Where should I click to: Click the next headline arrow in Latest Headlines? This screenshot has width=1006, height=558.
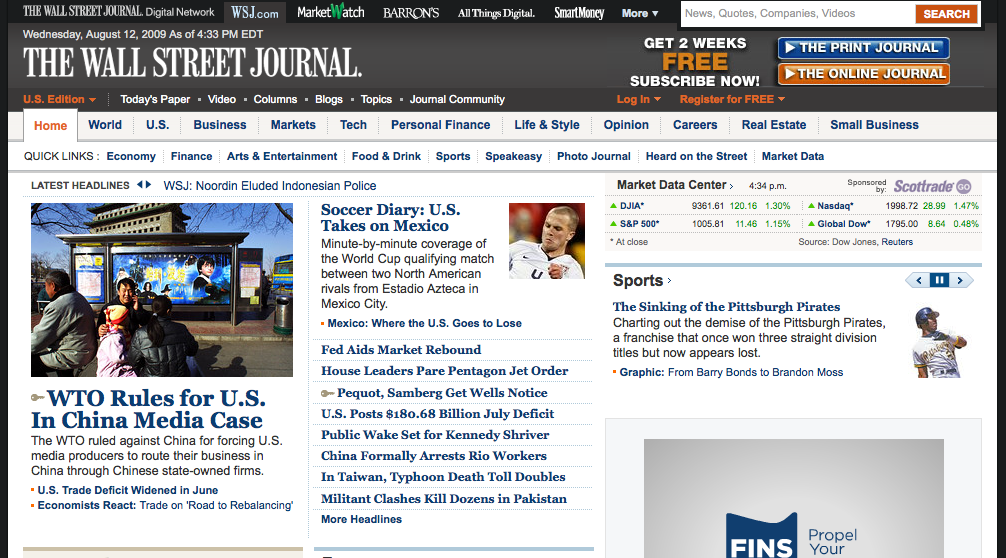point(148,185)
